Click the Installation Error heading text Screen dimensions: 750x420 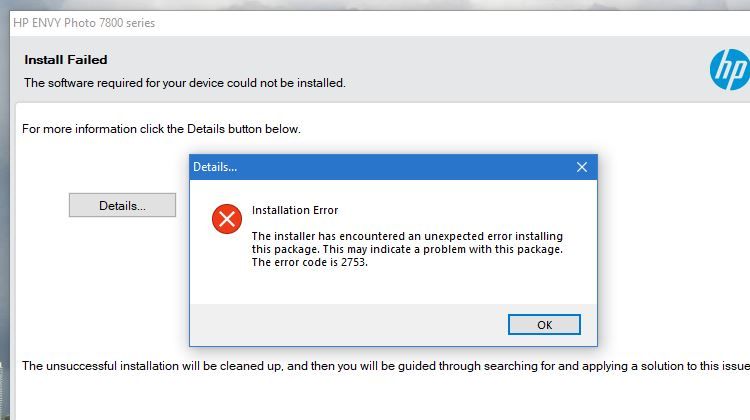click(x=295, y=210)
